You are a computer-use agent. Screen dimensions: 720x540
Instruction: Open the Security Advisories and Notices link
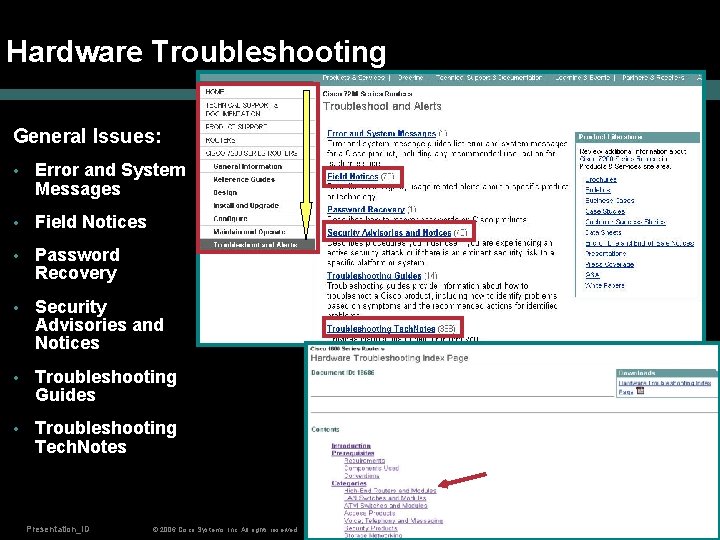(x=389, y=232)
